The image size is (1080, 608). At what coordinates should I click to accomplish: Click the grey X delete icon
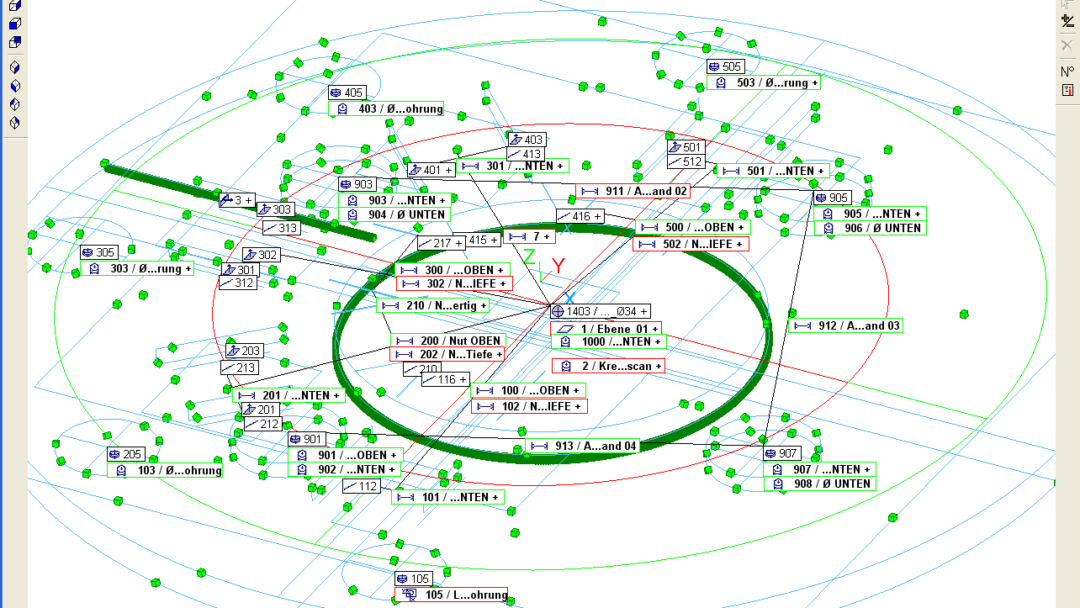point(1067,46)
